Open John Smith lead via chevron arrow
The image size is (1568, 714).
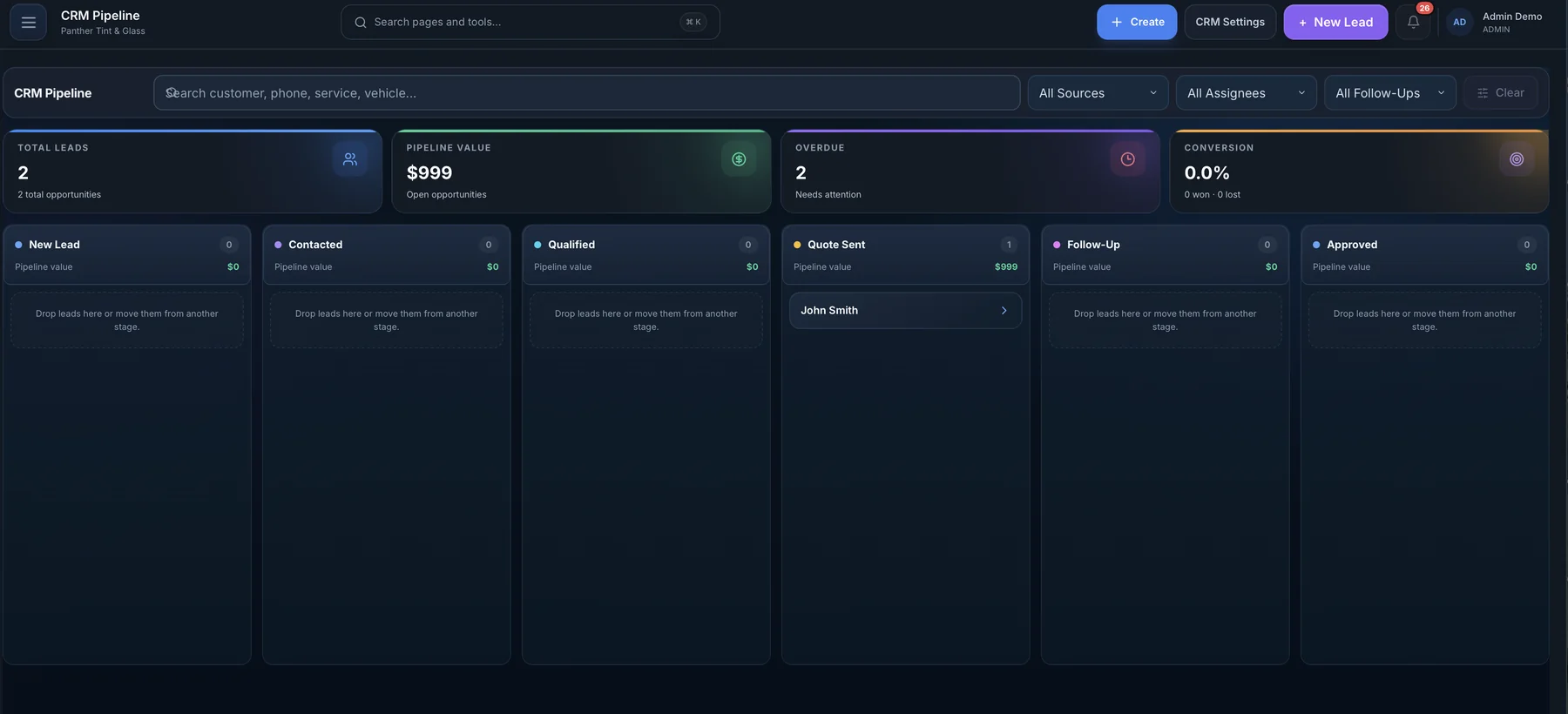[x=1004, y=311]
